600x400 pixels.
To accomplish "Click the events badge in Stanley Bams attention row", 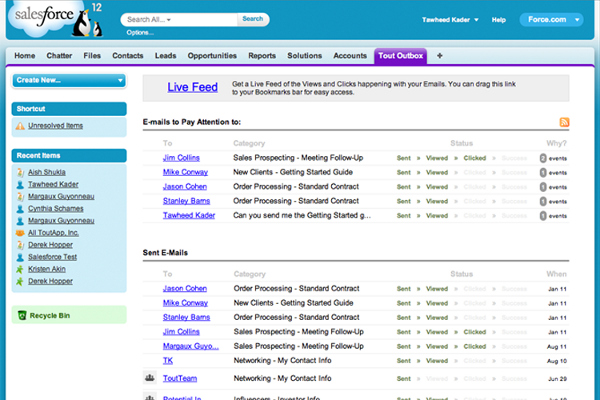I will [x=543, y=201].
